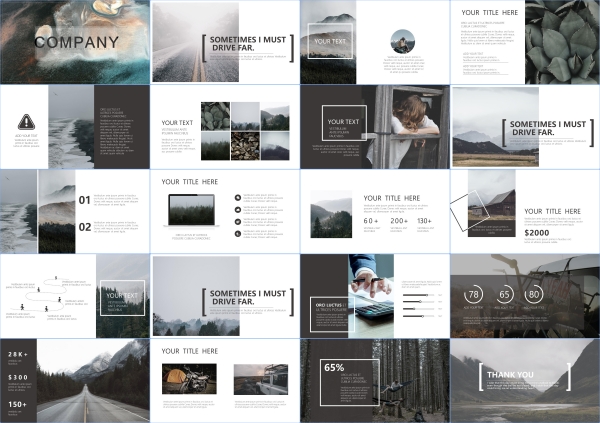Select the slide numbered 01 and 02
The width and height of the screenshot is (600, 423).
point(74,210)
